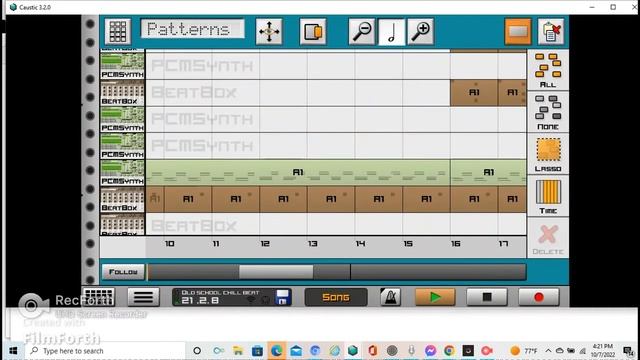The height and width of the screenshot is (360, 640).
Task: Choose None to deselect patterns
Action: (x=548, y=112)
